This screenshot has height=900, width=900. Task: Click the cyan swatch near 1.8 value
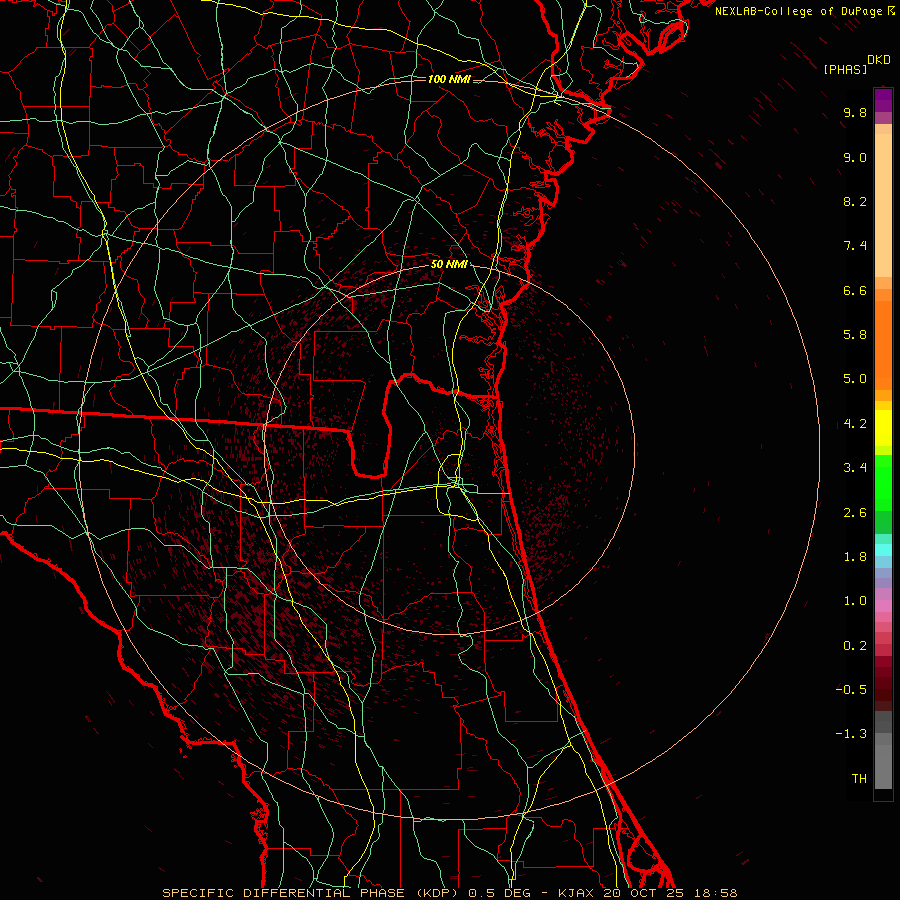click(883, 549)
